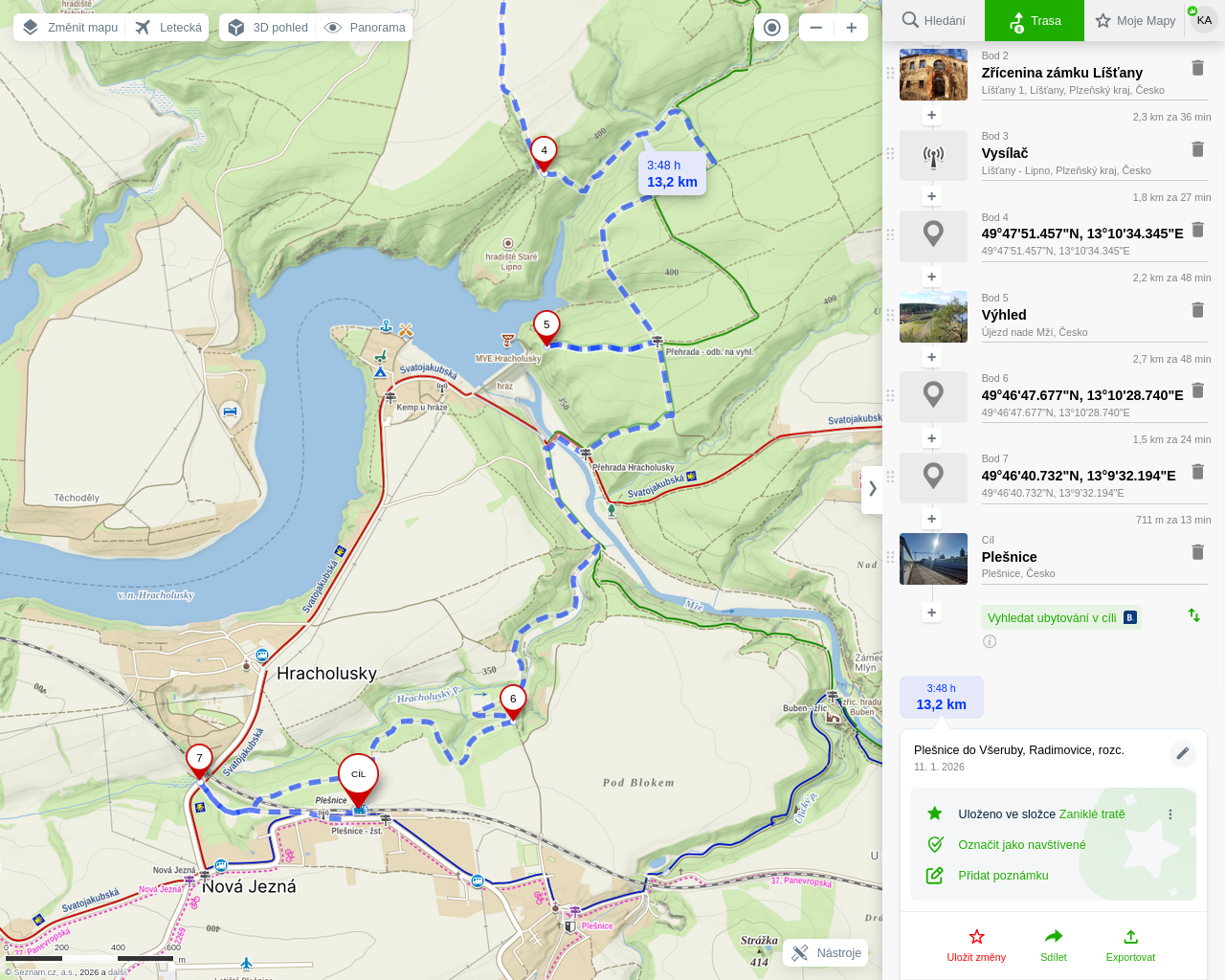Image resolution: width=1225 pixels, height=980 pixels.
Task: Open the route info circle icon
Action: pos(990,641)
